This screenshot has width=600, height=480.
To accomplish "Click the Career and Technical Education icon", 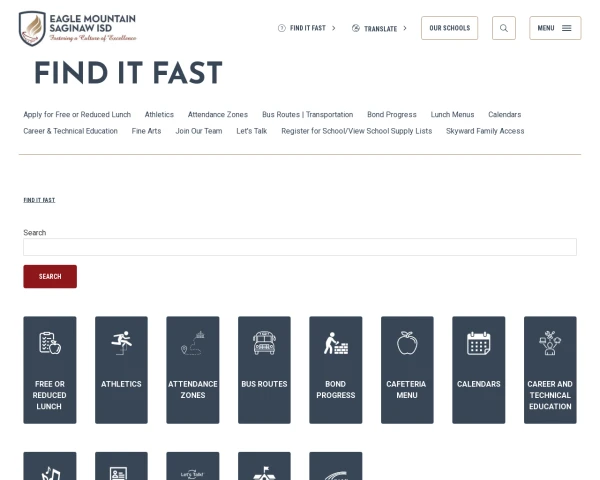I will 550,343.
